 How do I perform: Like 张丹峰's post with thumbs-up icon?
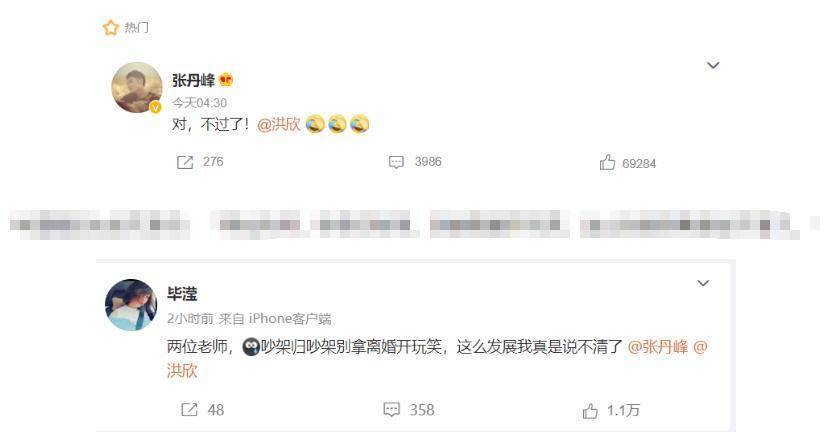[x=607, y=162]
